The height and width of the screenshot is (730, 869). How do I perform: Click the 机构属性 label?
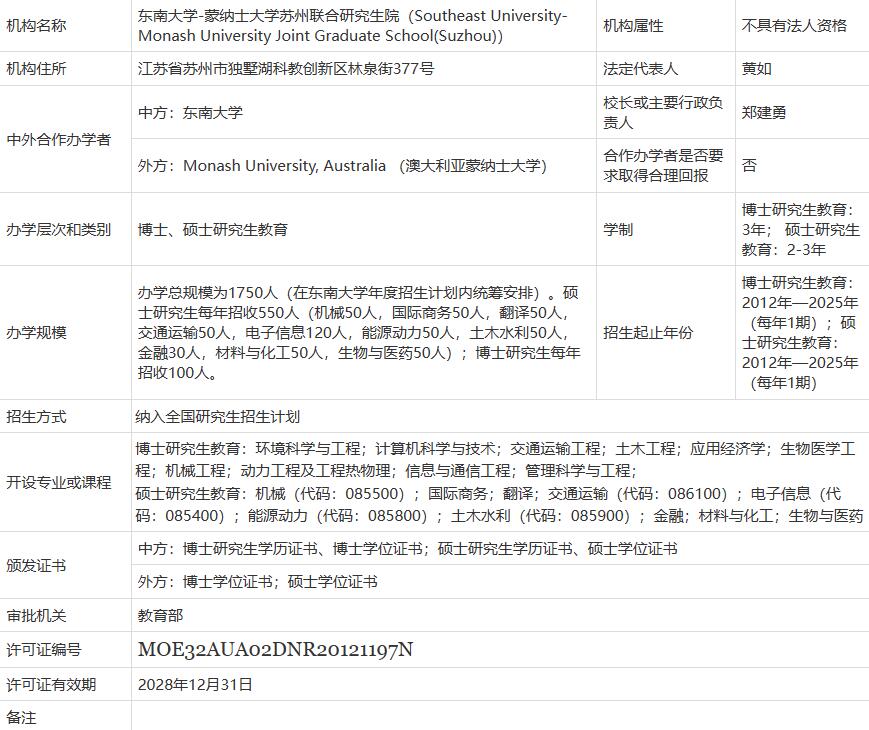633,25
